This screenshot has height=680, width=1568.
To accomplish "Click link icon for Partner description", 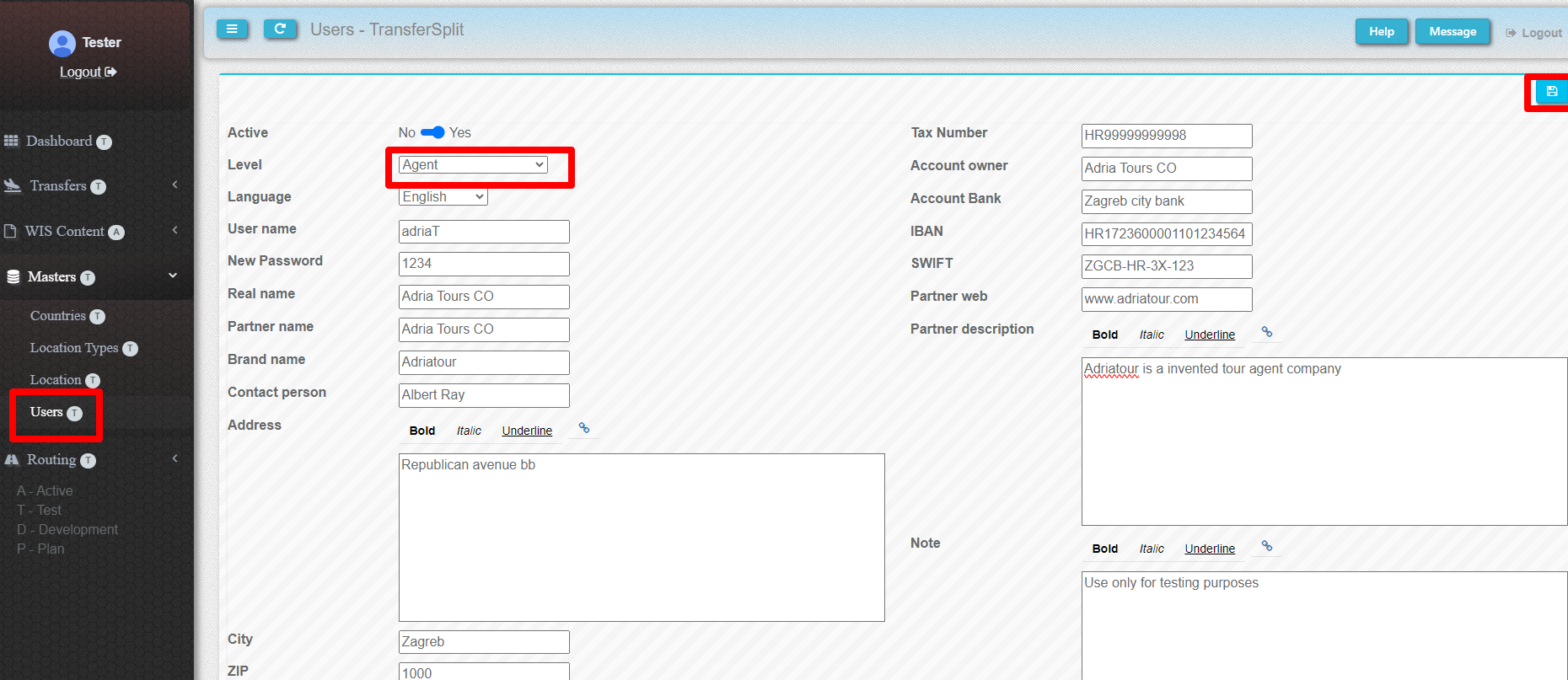I will click(x=1266, y=333).
